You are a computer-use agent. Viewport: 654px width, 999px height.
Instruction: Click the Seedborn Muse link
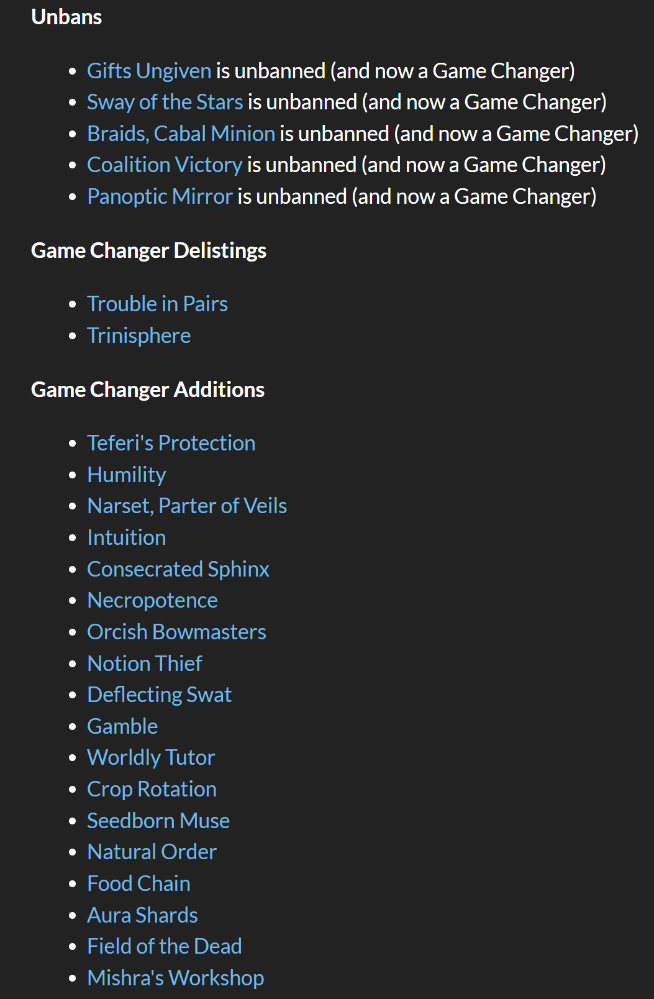coord(158,821)
